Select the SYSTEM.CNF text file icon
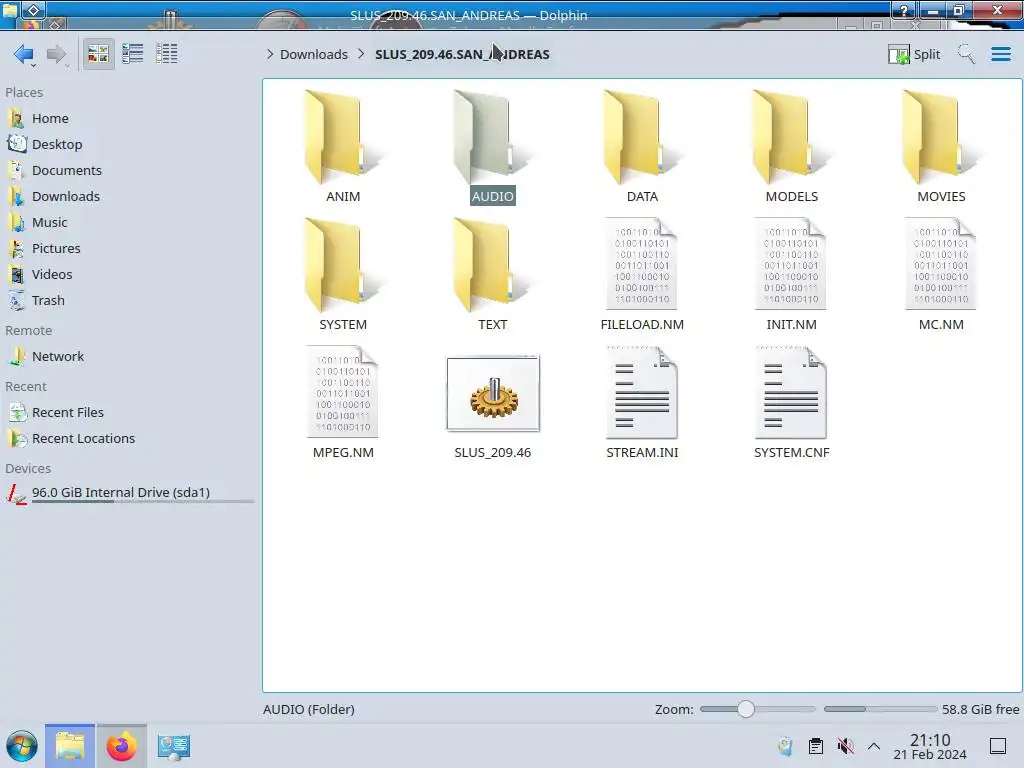This screenshot has height=768, width=1024. tap(792, 392)
